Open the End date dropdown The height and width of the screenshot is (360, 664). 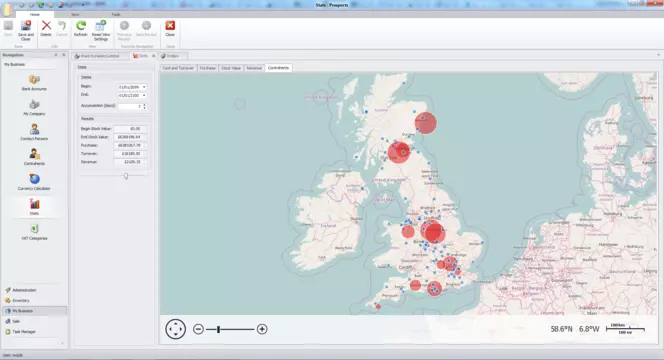(144, 95)
